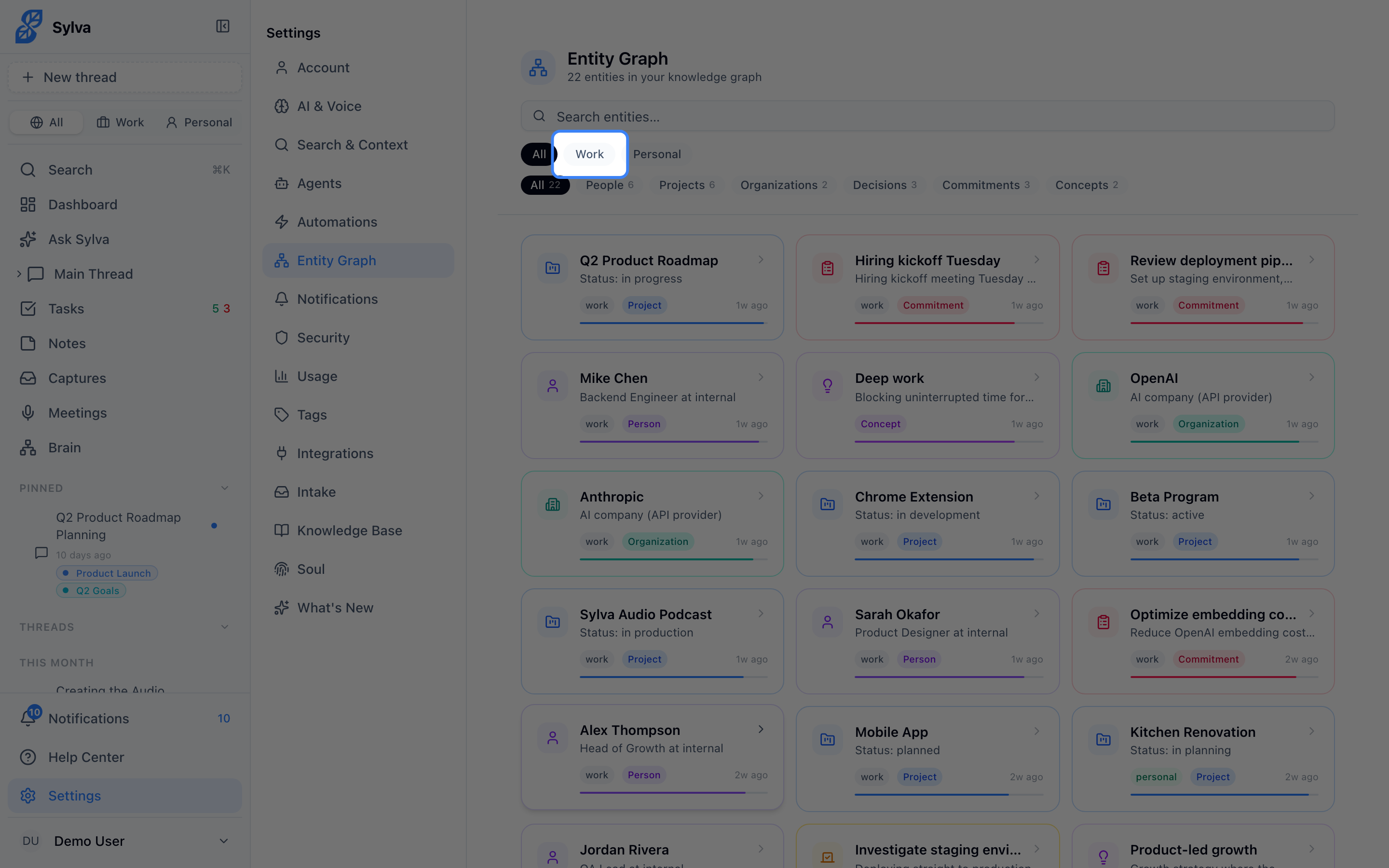Open Beta Program card chevron
Image resolution: width=1389 pixels, height=868 pixels.
1311,495
